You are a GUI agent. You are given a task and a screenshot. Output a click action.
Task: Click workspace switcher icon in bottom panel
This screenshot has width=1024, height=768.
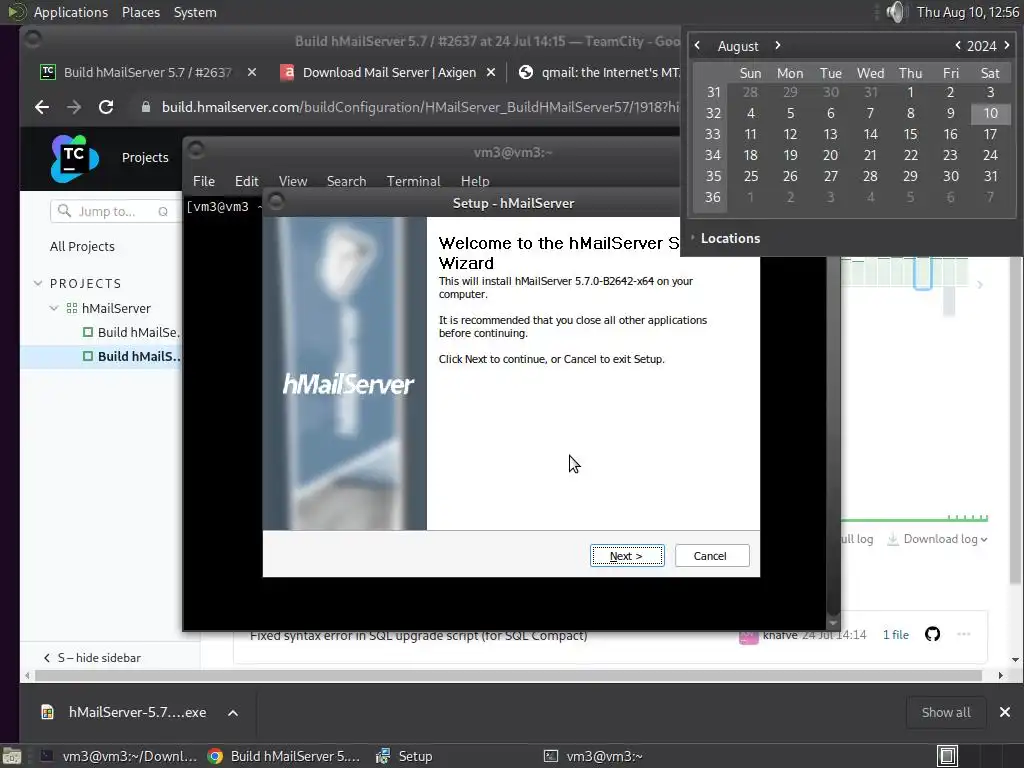tap(948, 756)
